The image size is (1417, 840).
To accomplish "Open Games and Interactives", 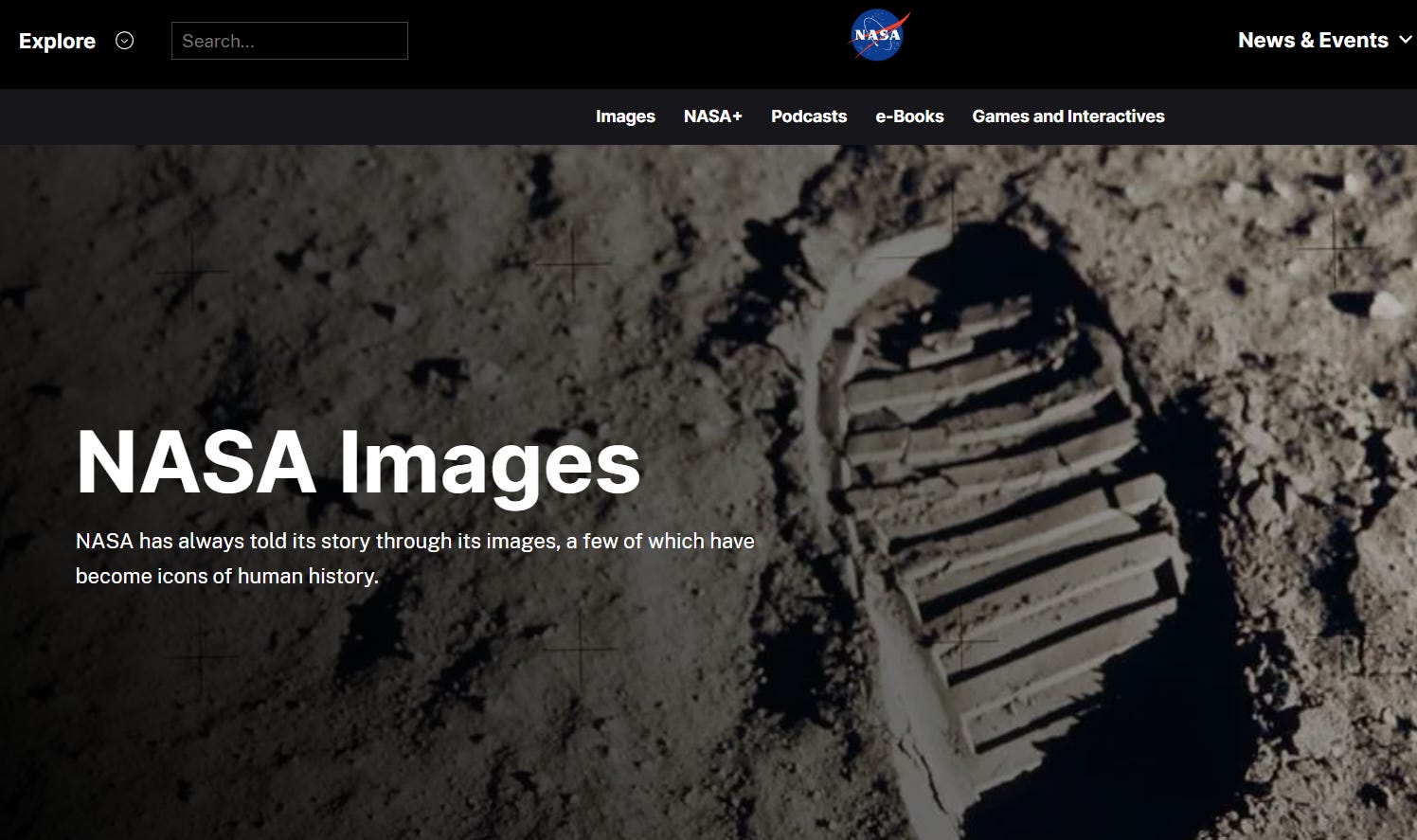I will 1068,116.
